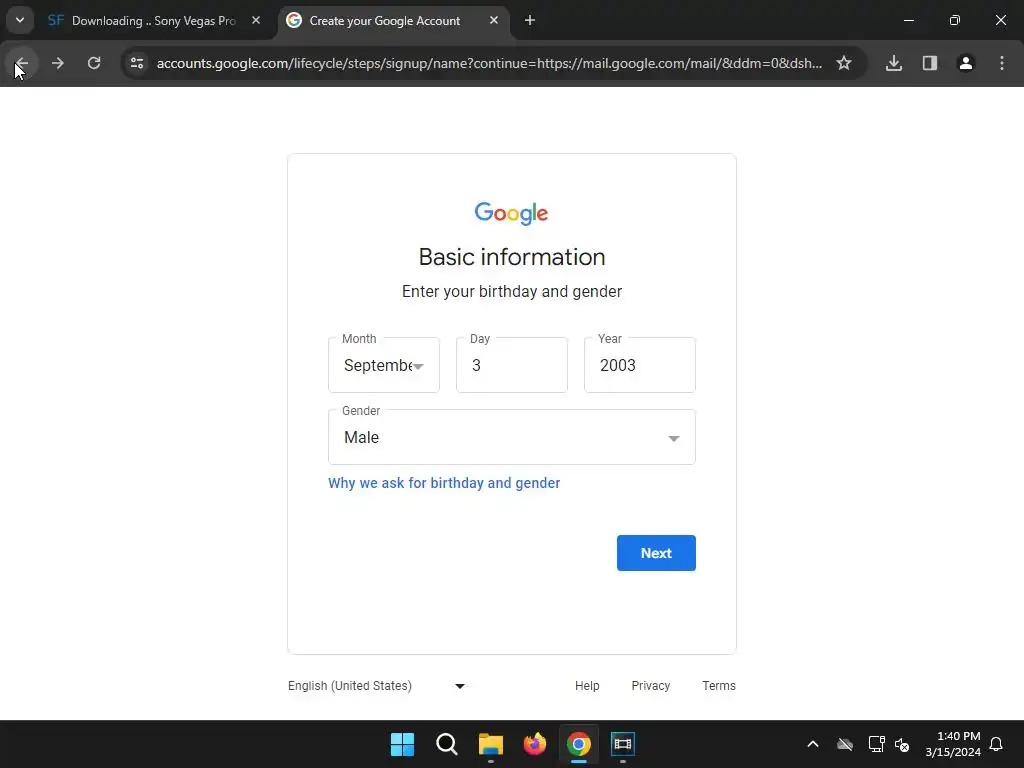The height and width of the screenshot is (768, 1024).
Task: Open the Chrome profile icon
Action: pos(966,63)
